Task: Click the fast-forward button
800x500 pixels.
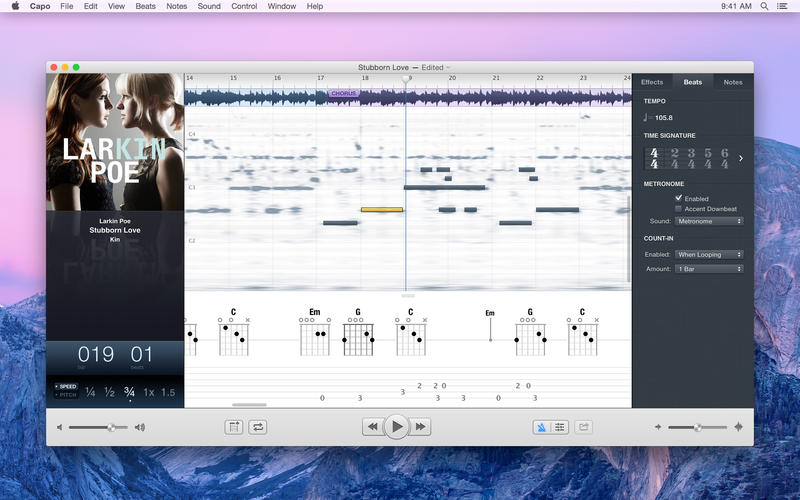Action: point(421,427)
